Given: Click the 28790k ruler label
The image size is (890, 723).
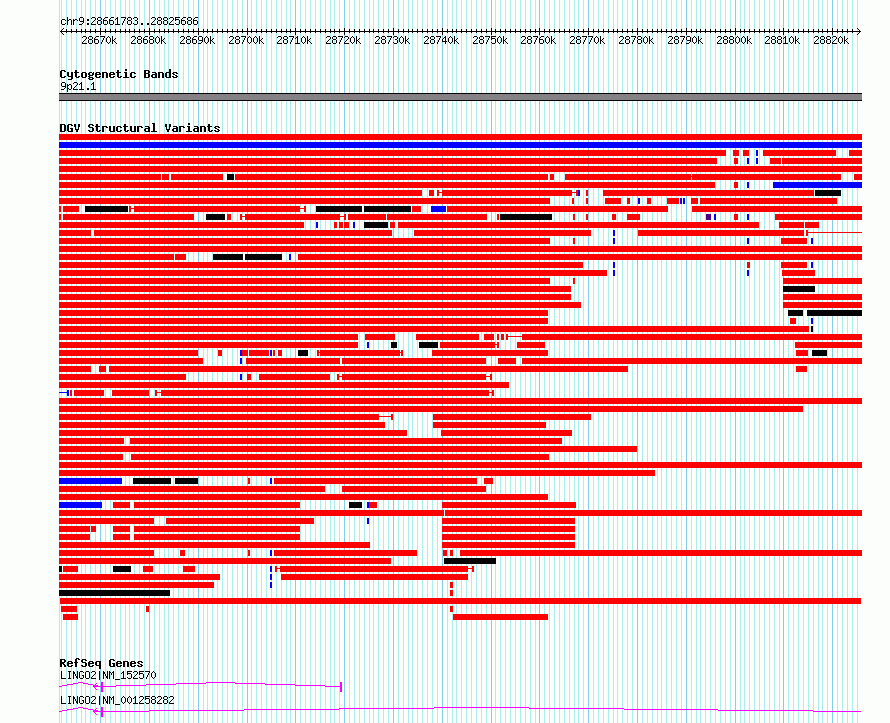Looking at the screenshot, I should [x=685, y=40].
